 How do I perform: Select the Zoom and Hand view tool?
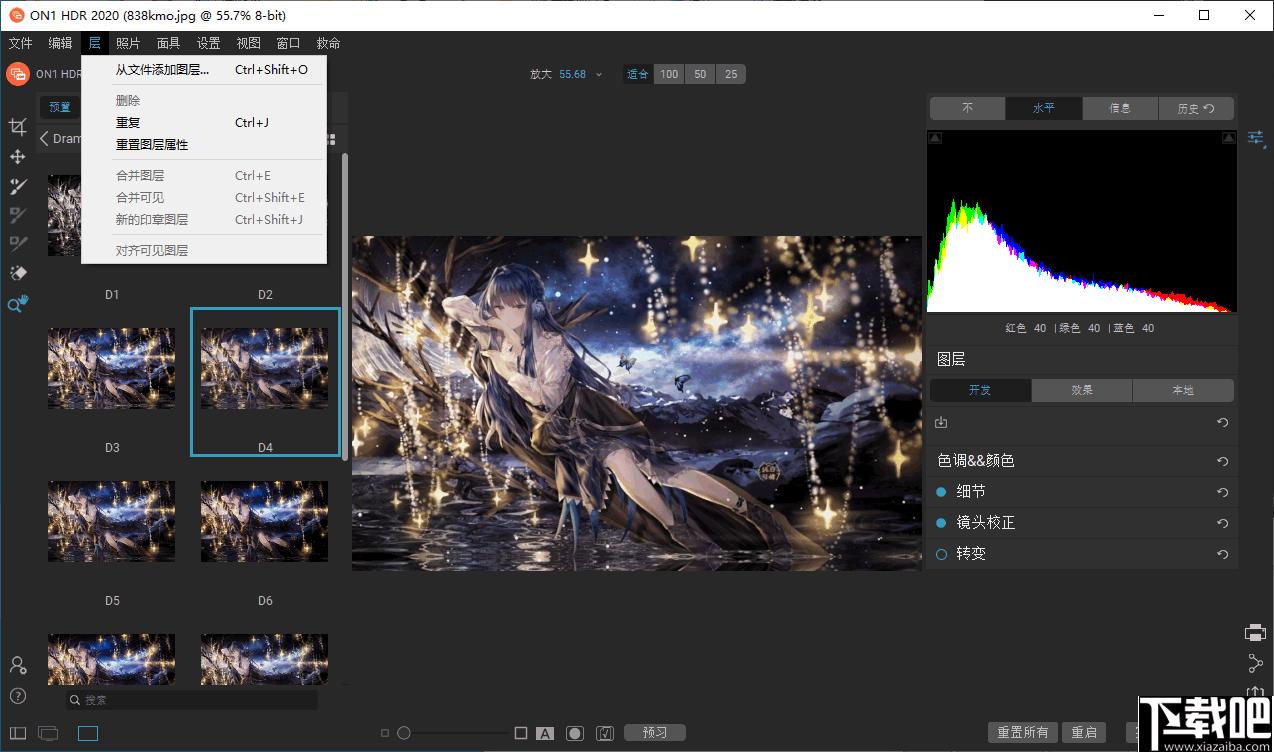[x=17, y=304]
